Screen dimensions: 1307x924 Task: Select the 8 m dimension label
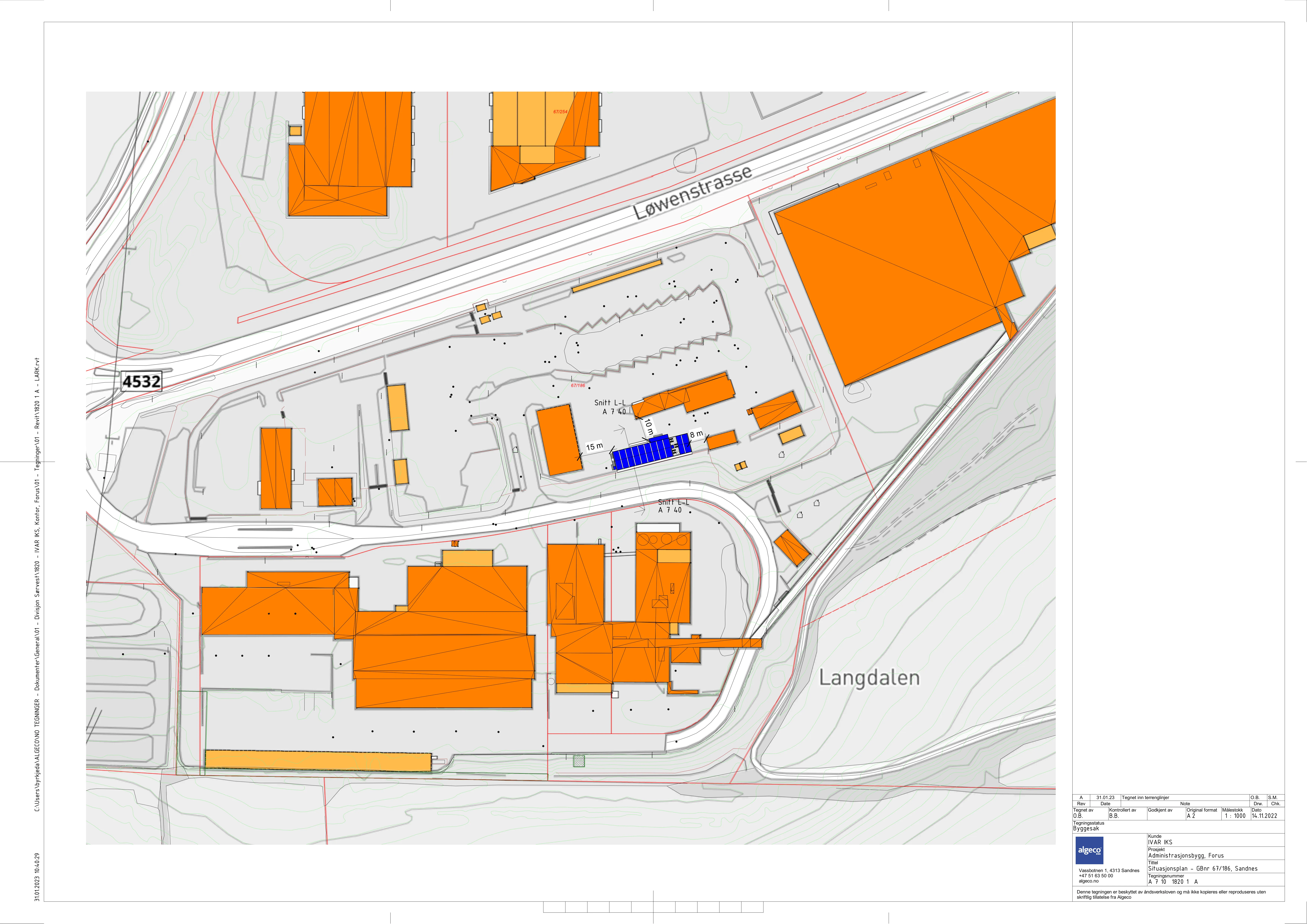point(696,434)
